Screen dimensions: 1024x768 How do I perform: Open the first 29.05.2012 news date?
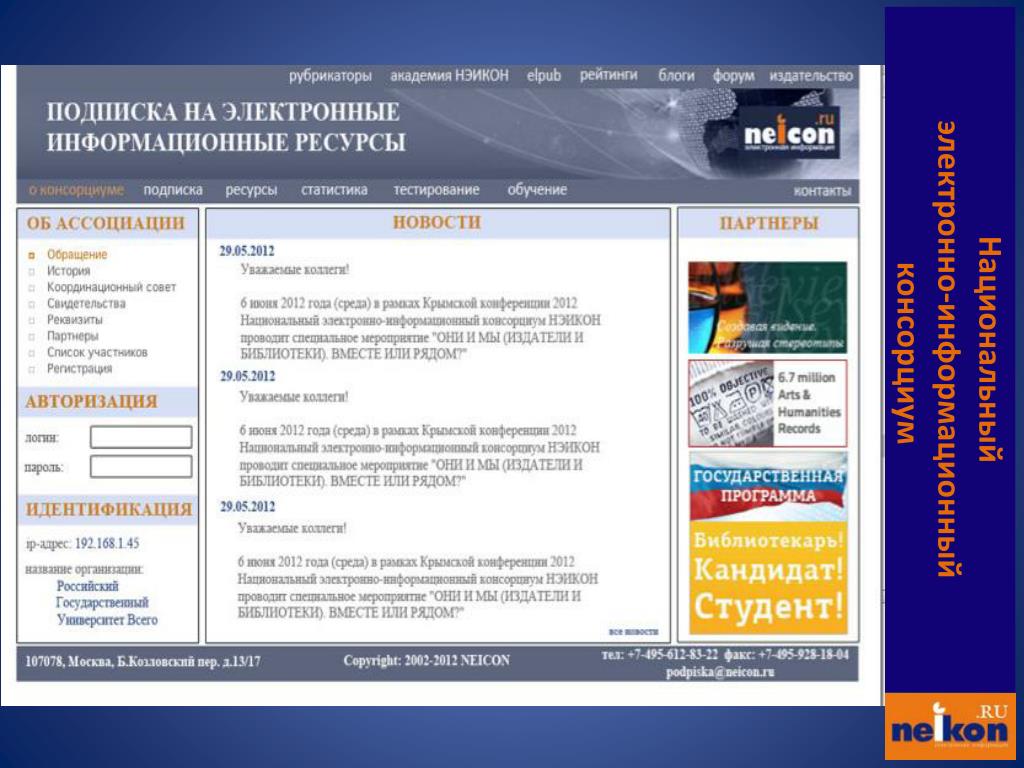point(247,251)
